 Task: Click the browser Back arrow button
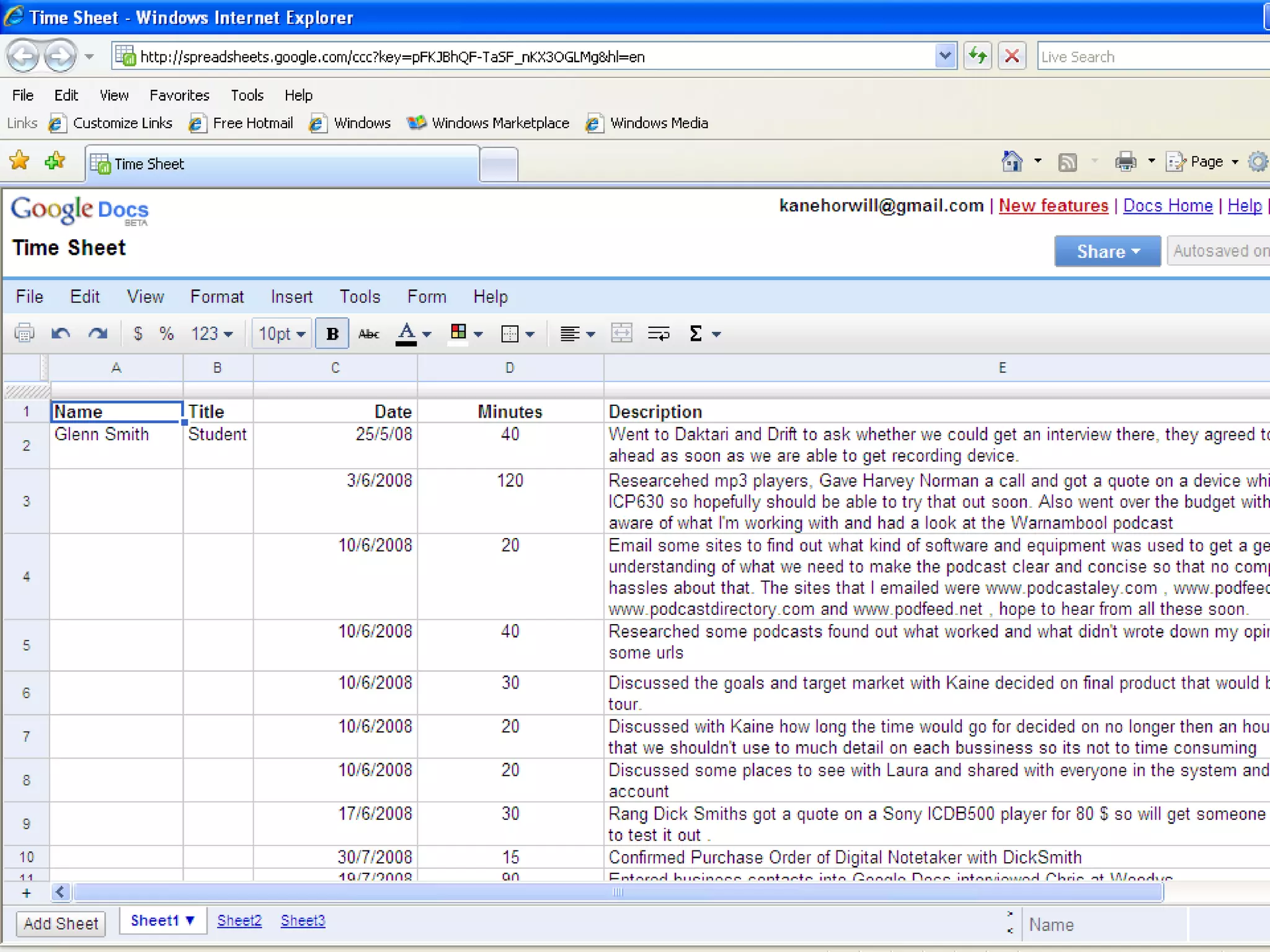(24, 56)
